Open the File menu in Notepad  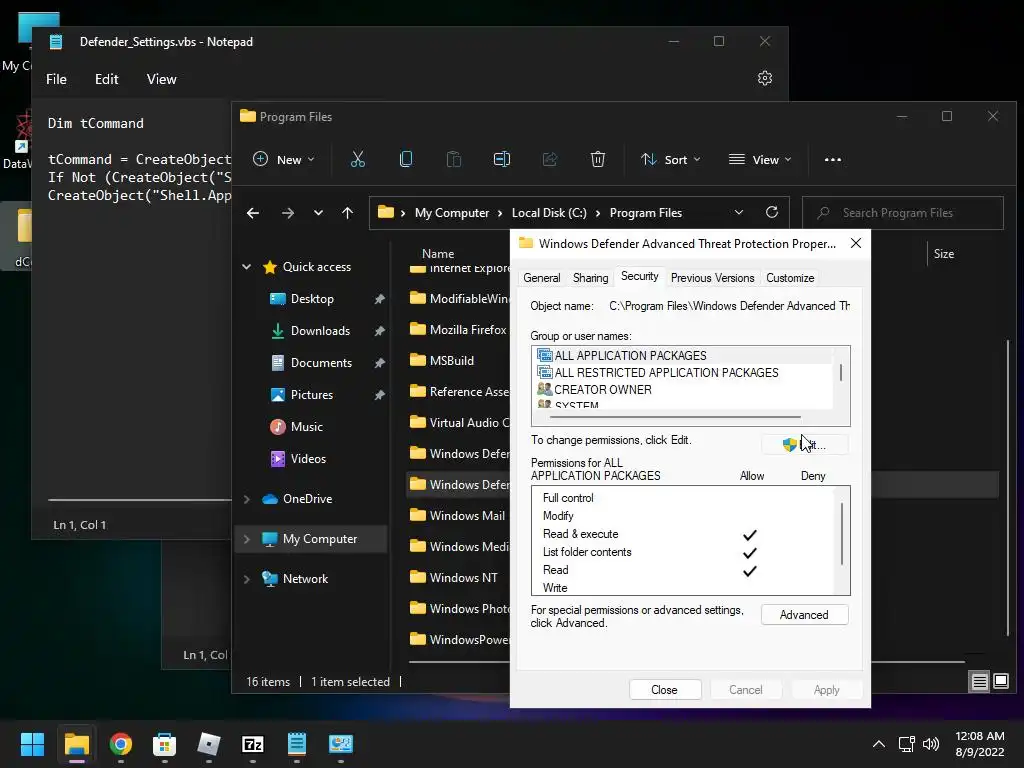(x=56, y=79)
